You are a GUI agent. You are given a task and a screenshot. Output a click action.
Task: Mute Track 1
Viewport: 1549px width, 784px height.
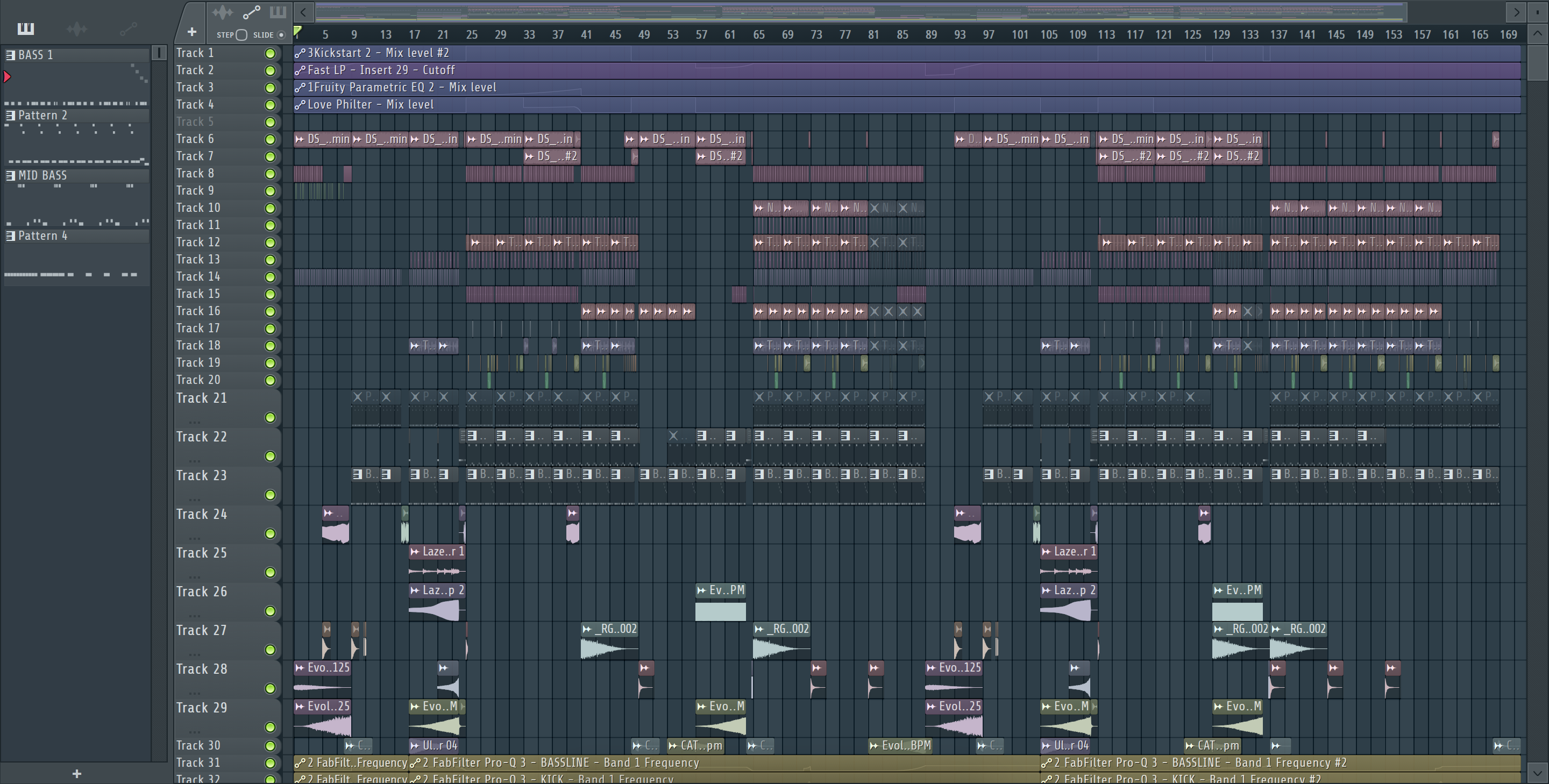coord(271,54)
